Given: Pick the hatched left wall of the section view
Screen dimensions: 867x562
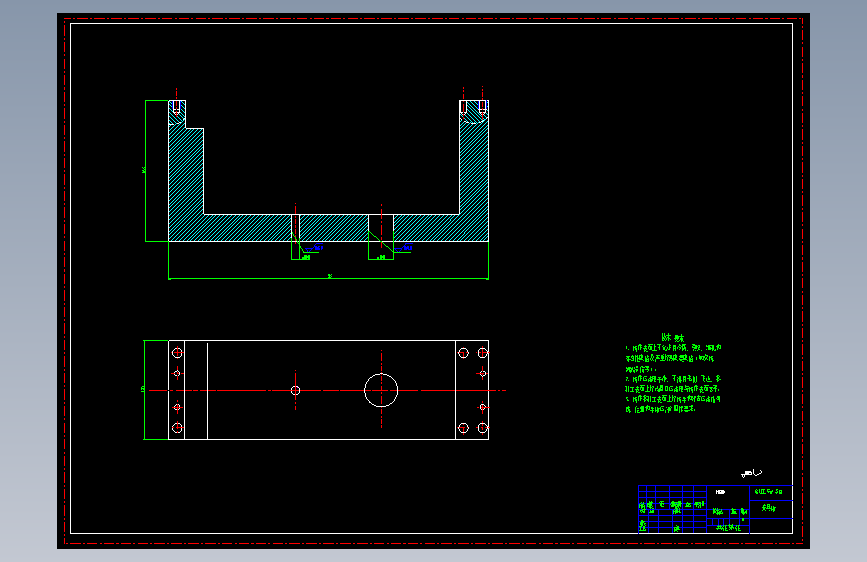Looking at the screenshot, I should [x=186, y=171].
